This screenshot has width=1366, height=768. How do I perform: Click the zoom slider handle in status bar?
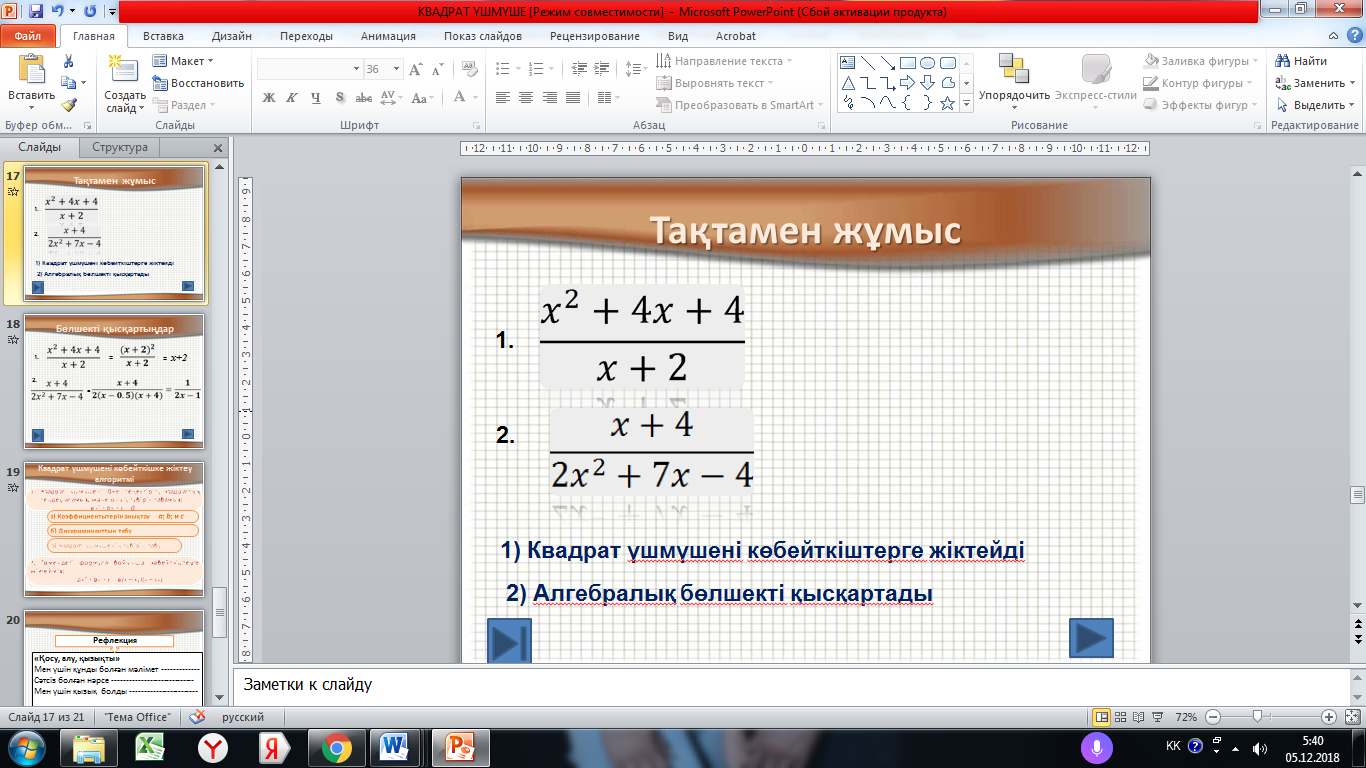pyautogui.click(x=1257, y=717)
